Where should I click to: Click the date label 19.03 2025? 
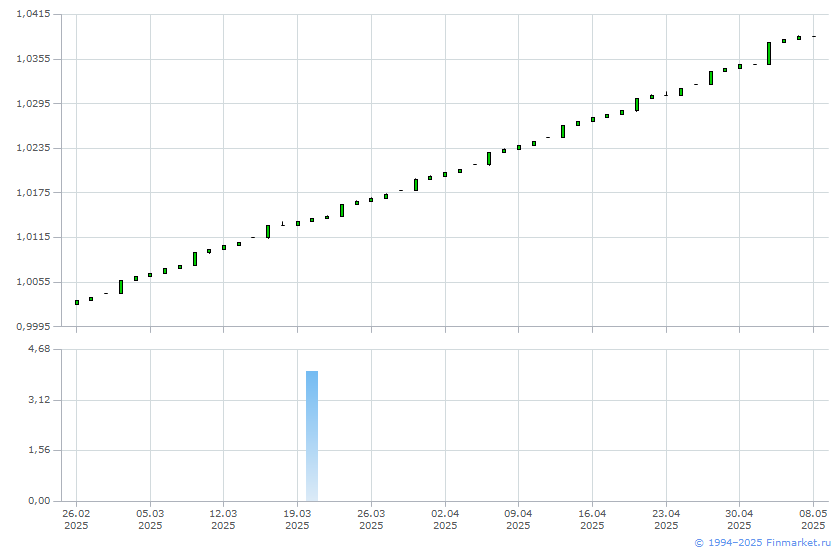pyautogui.click(x=297, y=519)
